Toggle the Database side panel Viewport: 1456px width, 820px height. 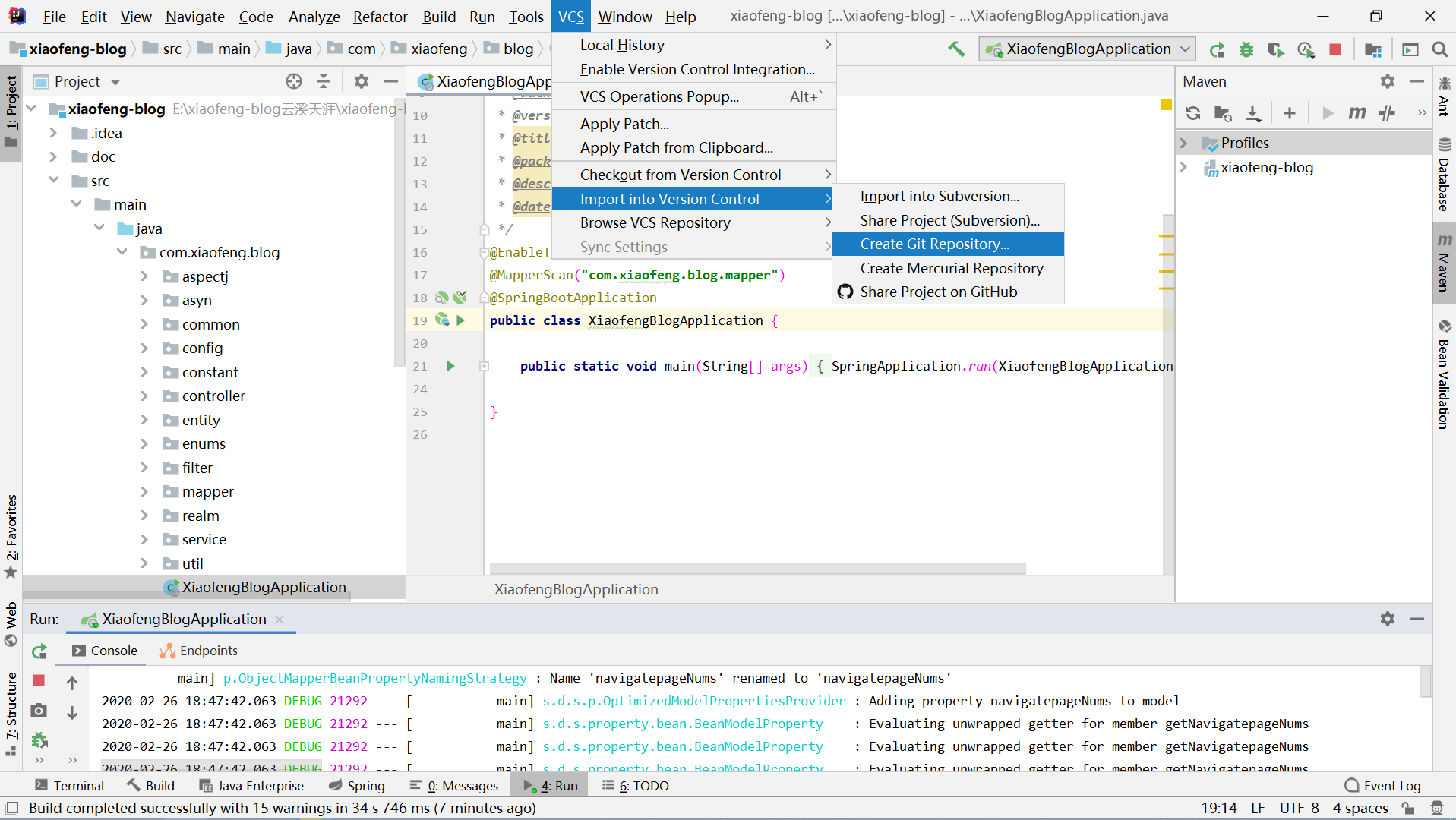pos(1444,175)
